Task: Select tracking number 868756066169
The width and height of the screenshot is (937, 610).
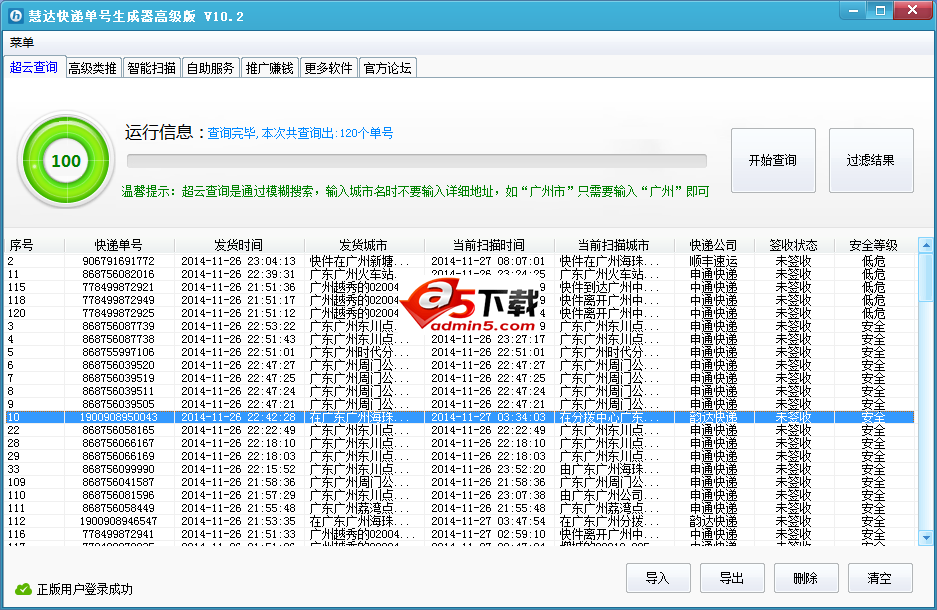Action: tap(118, 456)
